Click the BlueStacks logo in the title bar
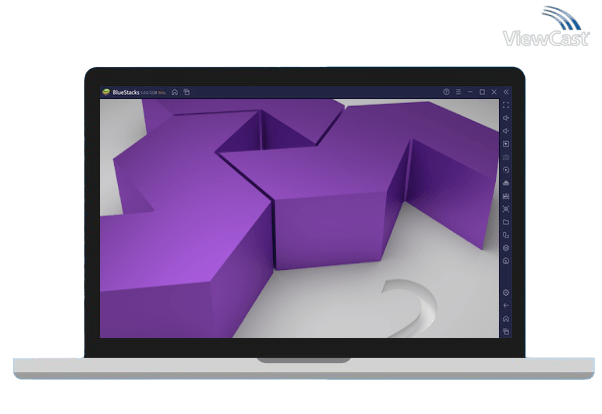 (106, 92)
